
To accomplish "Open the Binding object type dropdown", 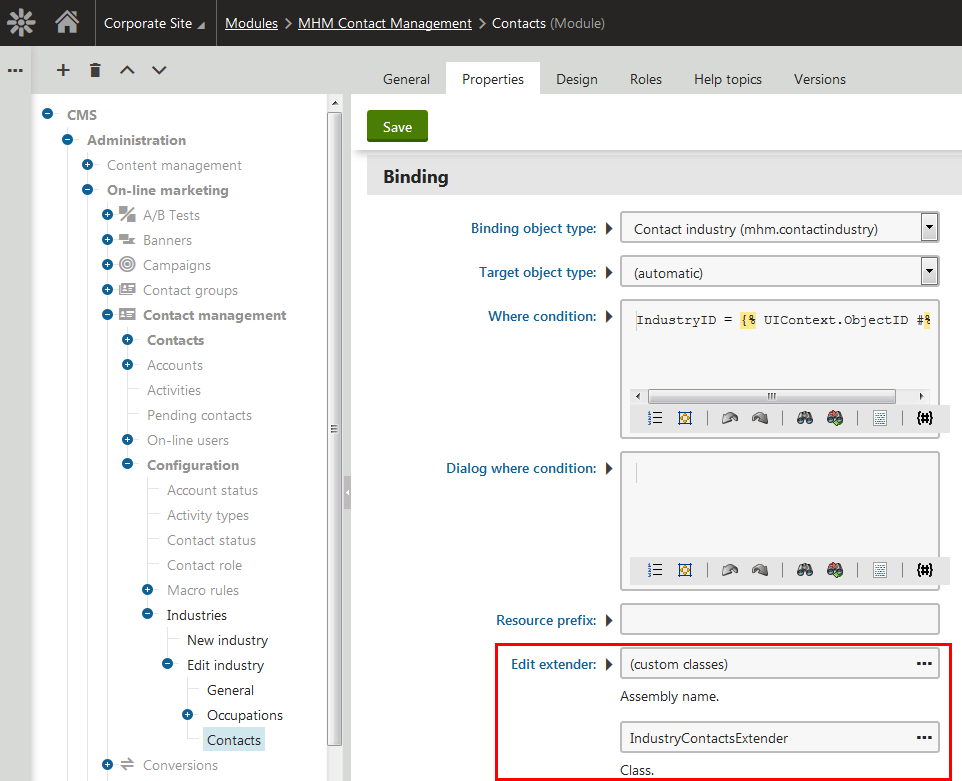I will point(929,228).
